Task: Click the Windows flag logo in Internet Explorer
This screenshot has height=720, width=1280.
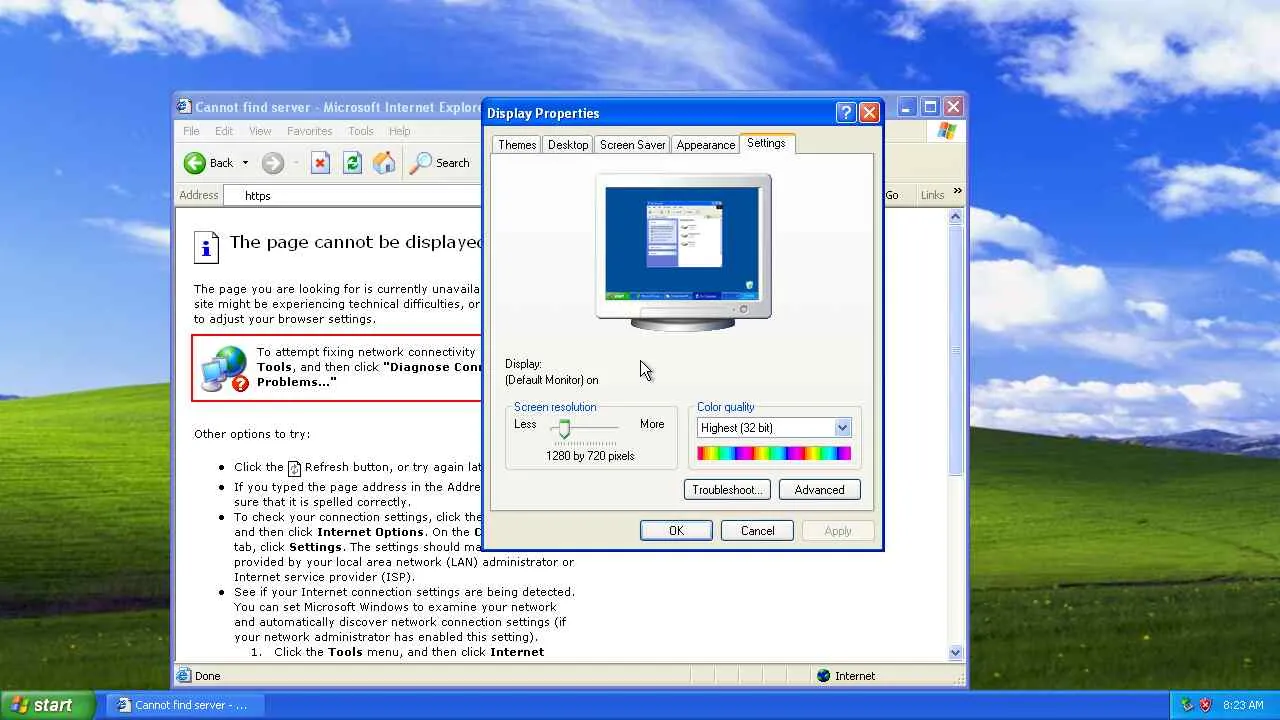Action: pos(946,132)
